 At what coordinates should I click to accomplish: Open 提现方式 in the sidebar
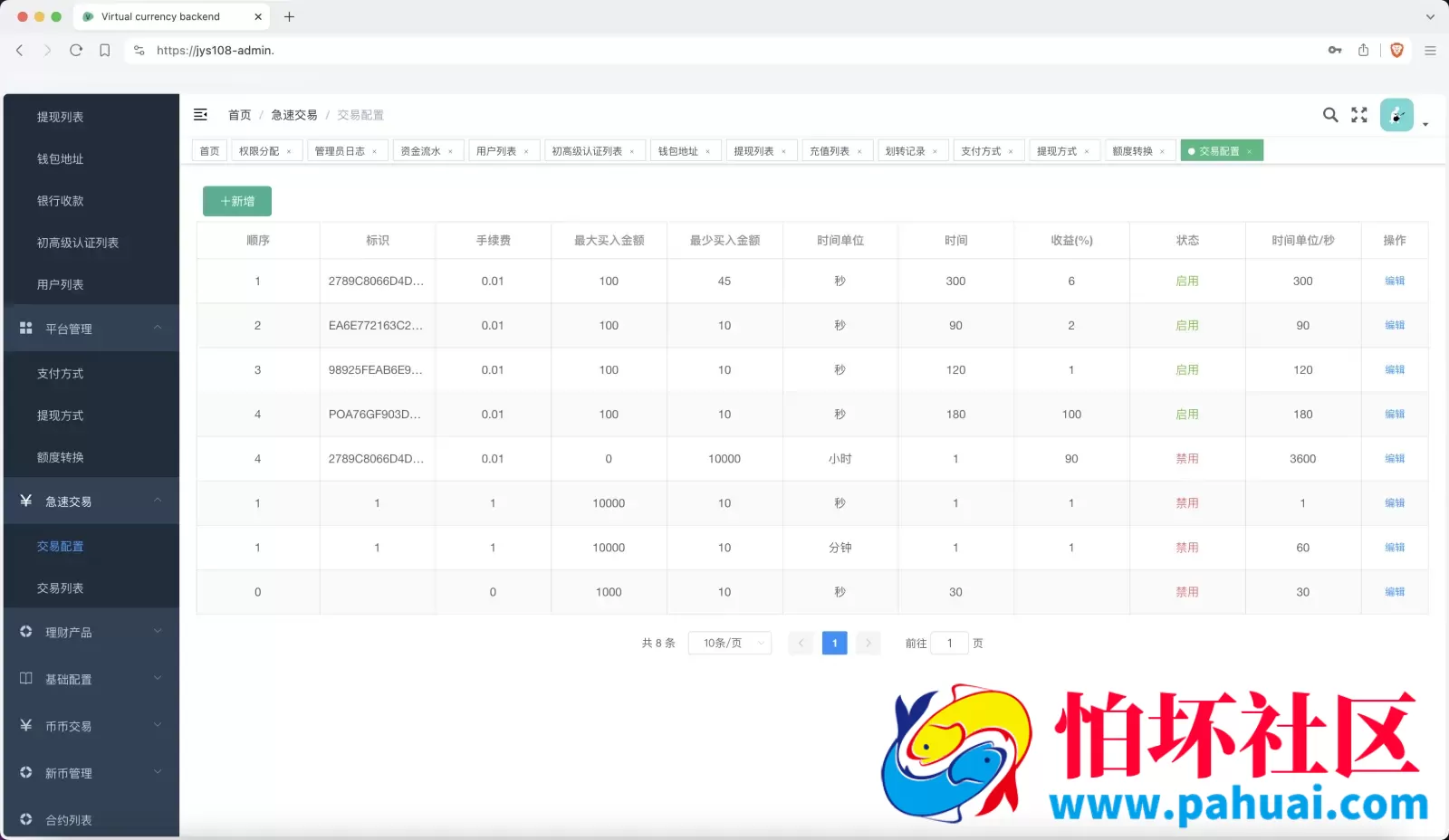click(60, 415)
